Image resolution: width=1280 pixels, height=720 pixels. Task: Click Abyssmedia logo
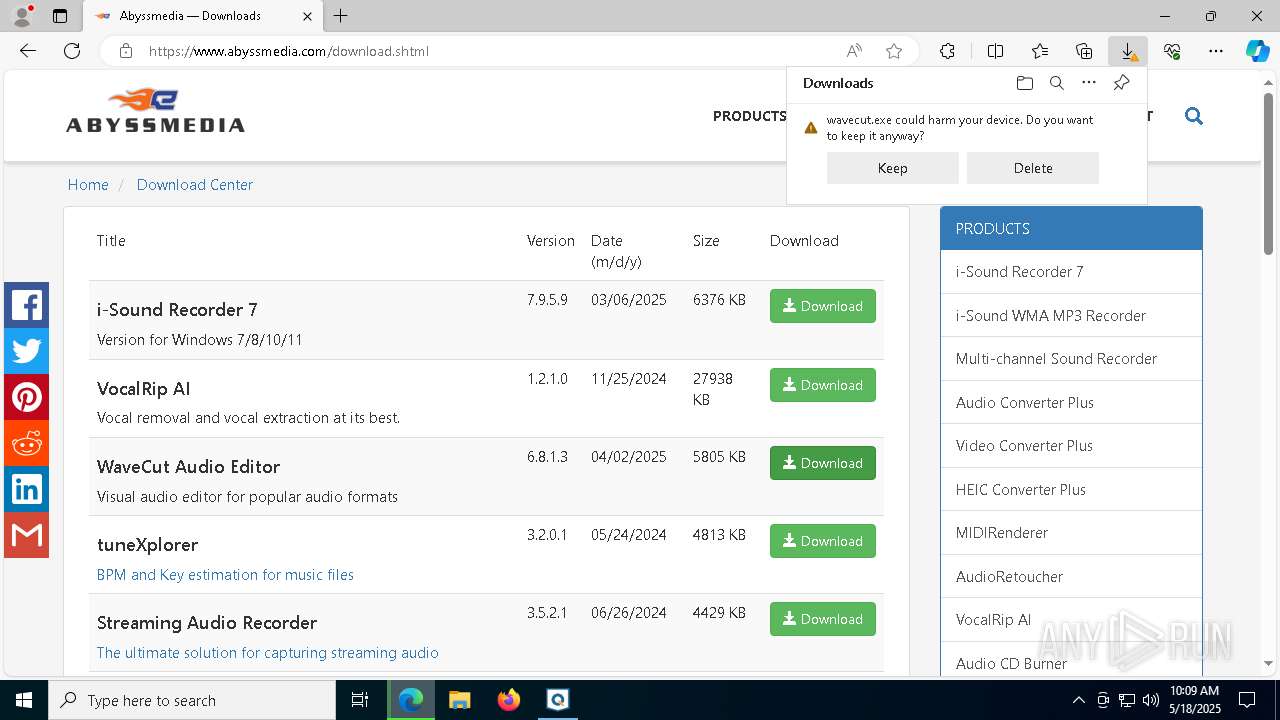pos(155,111)
